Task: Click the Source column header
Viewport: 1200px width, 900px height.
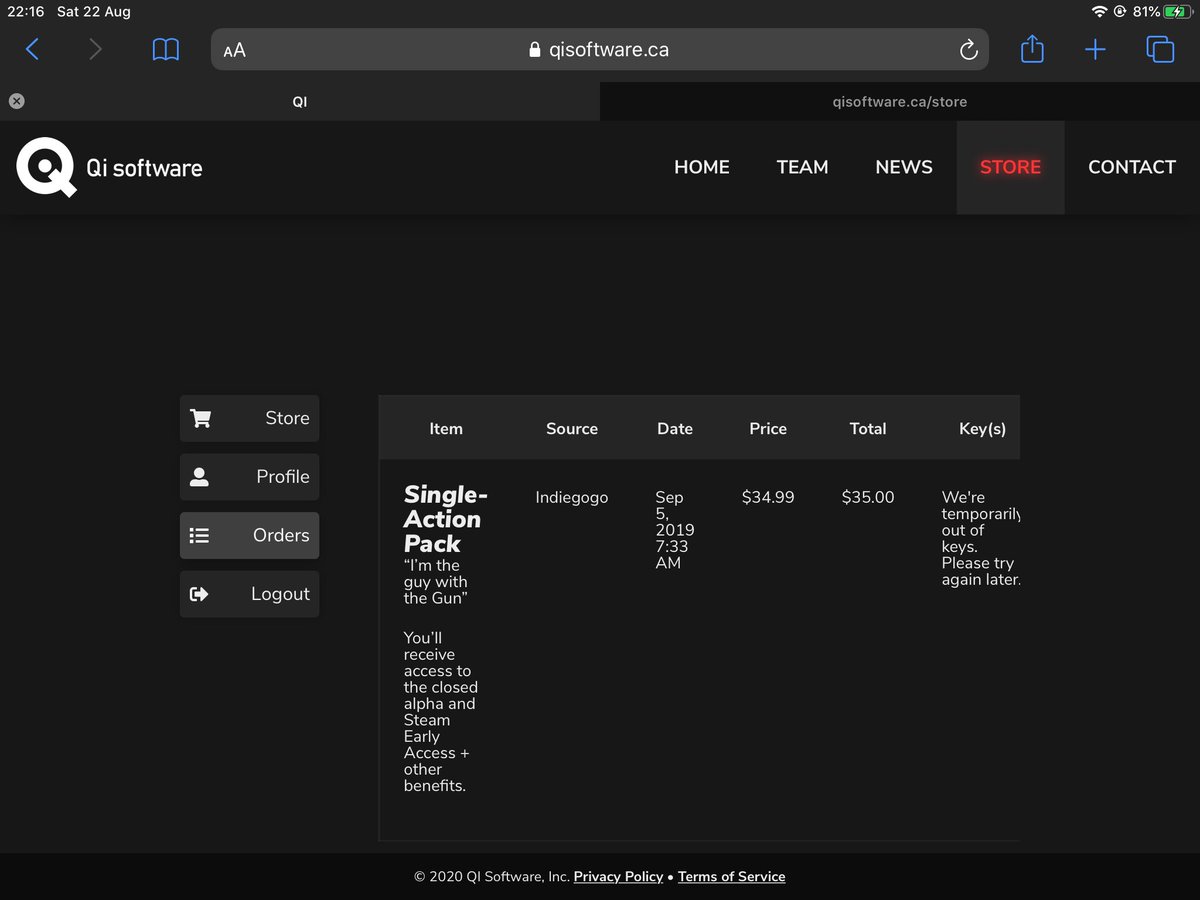Action: click(572, 428)
